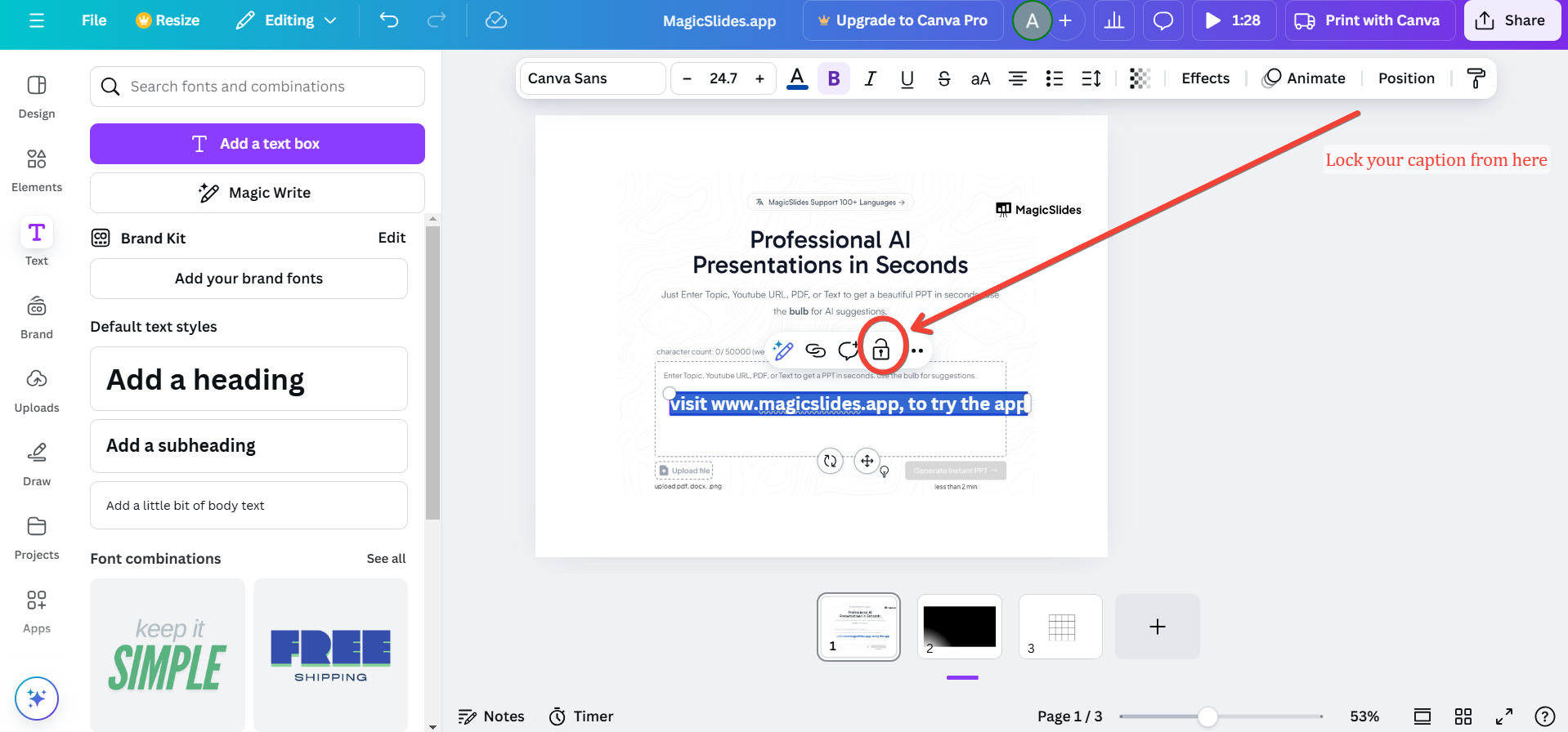This screenshot has height=732, width=1568.
Task: Toggle uppercase text case
Action: [x=980, y=78]
